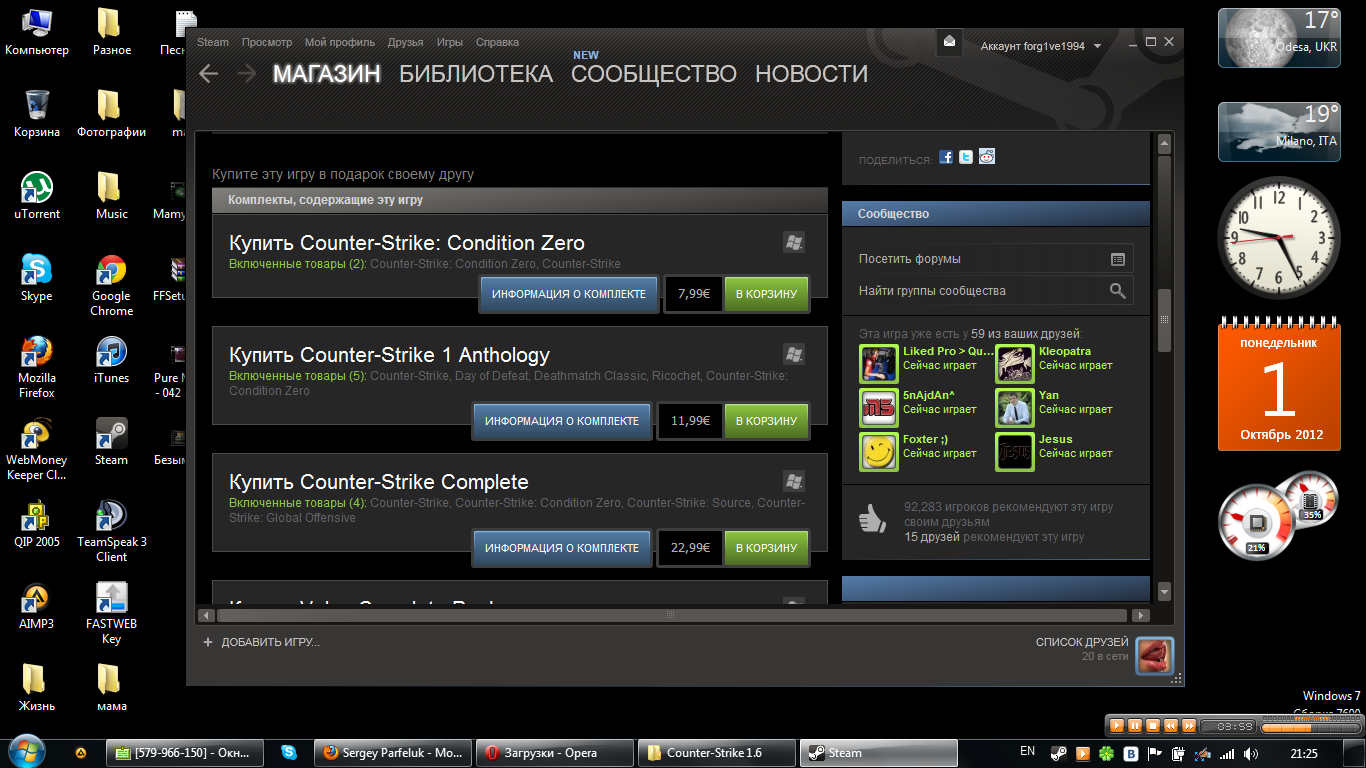
Task: Share the game on Facebook
Action: [946, 157]
